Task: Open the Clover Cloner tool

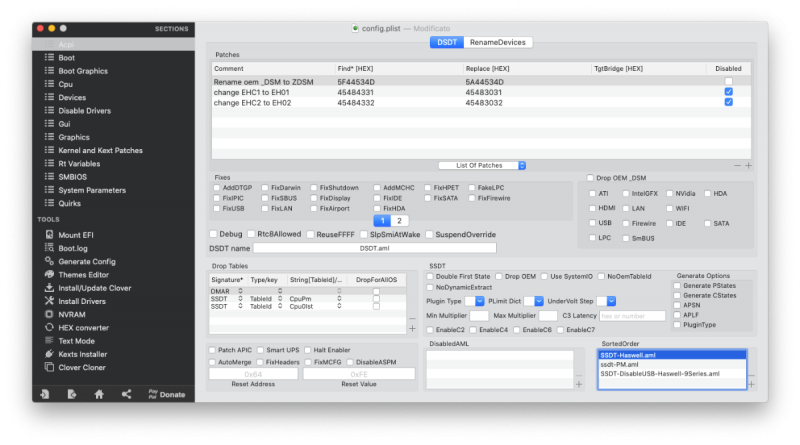Action: (x=83, y=367)
